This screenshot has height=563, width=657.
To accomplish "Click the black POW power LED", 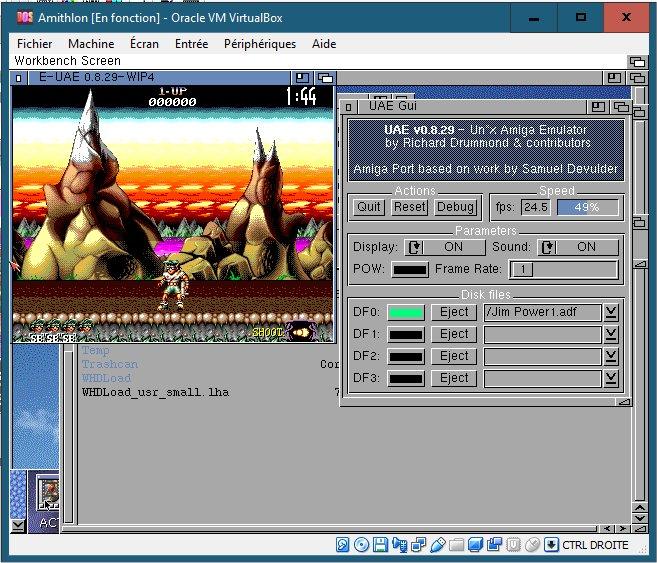I will click(410, 269).
